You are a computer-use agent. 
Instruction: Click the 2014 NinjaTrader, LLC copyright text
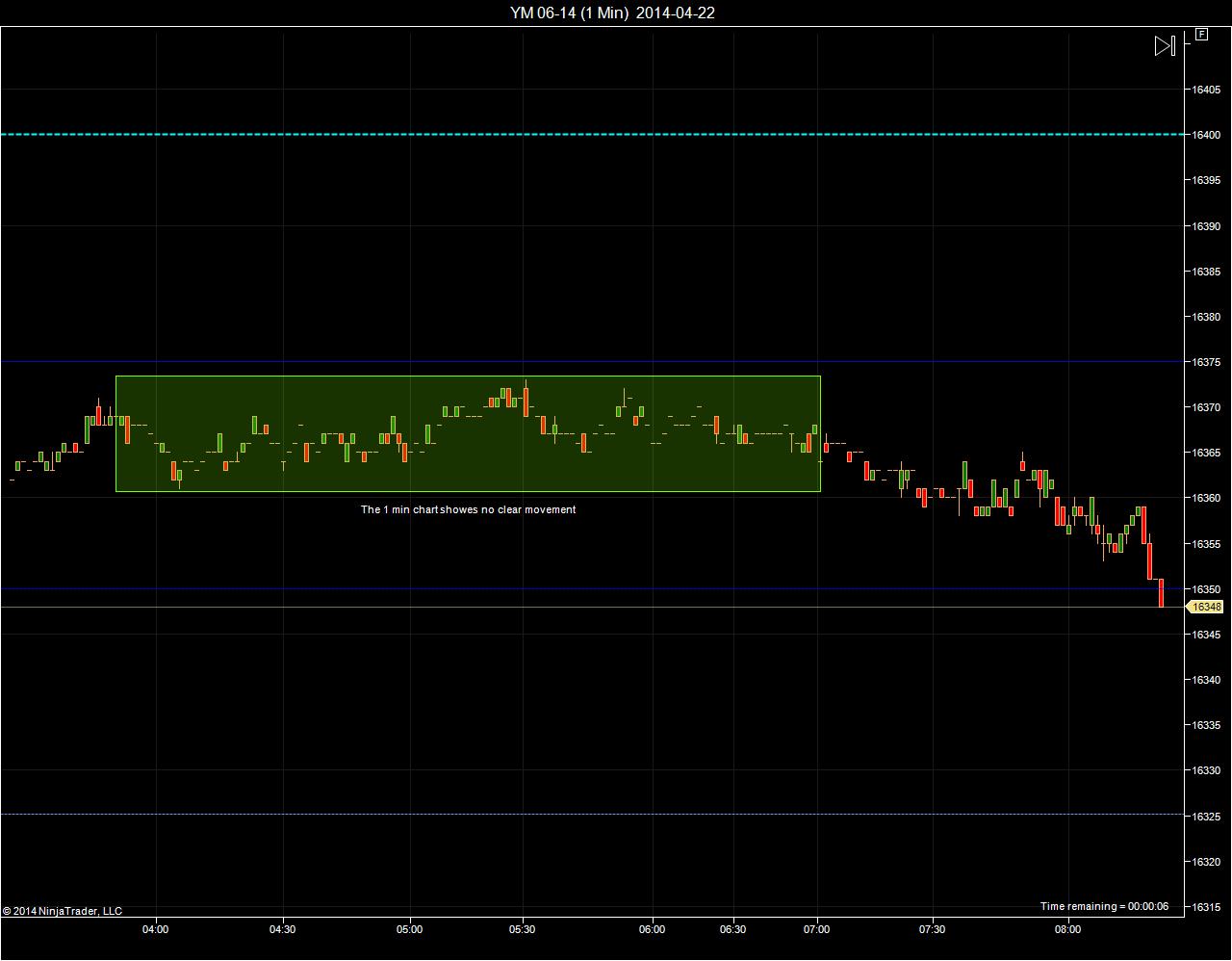(x=63, y=911)
